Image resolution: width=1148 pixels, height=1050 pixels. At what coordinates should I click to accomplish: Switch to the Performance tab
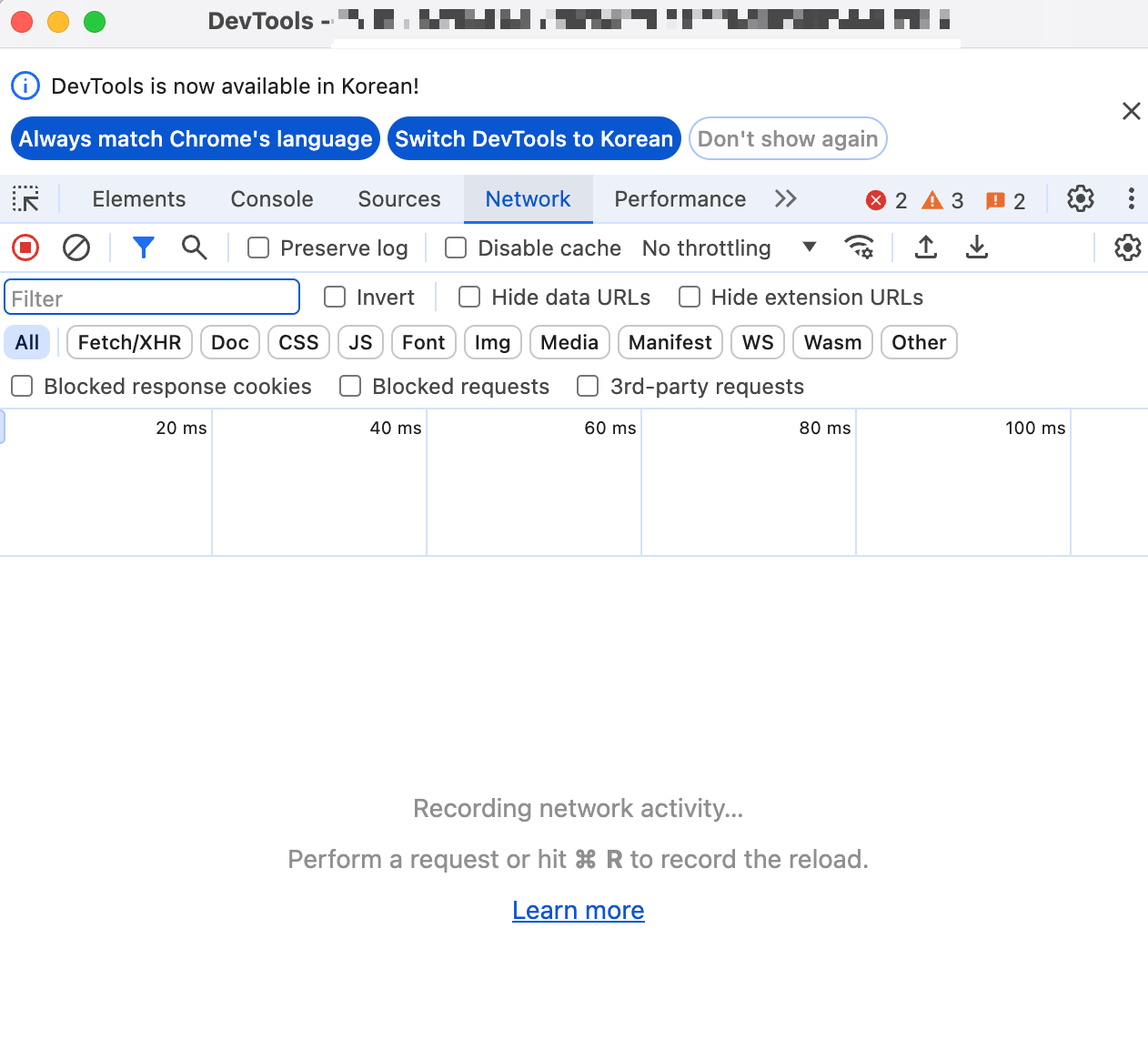coord(680,198)
